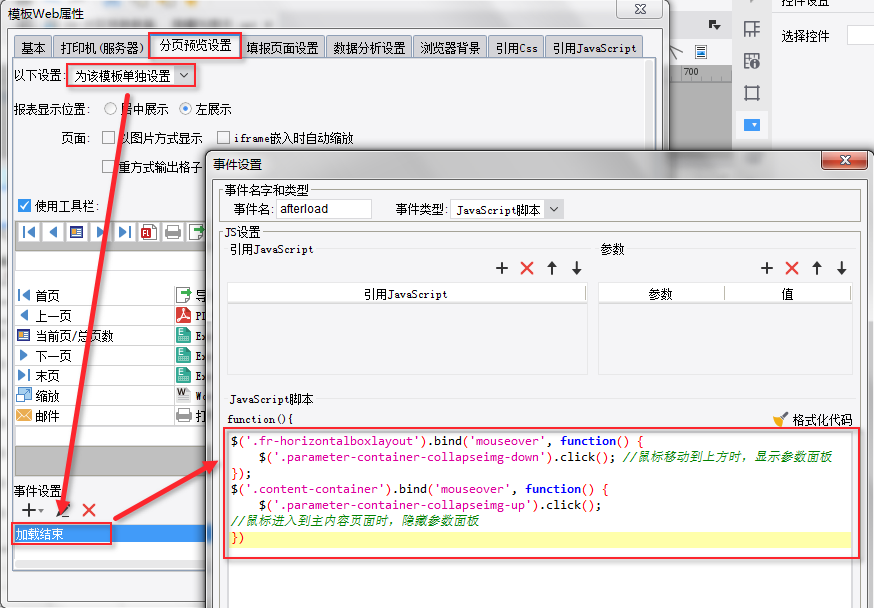Close the 事件设置 dialog
874x608 pixels.
[x=844, y=160]
